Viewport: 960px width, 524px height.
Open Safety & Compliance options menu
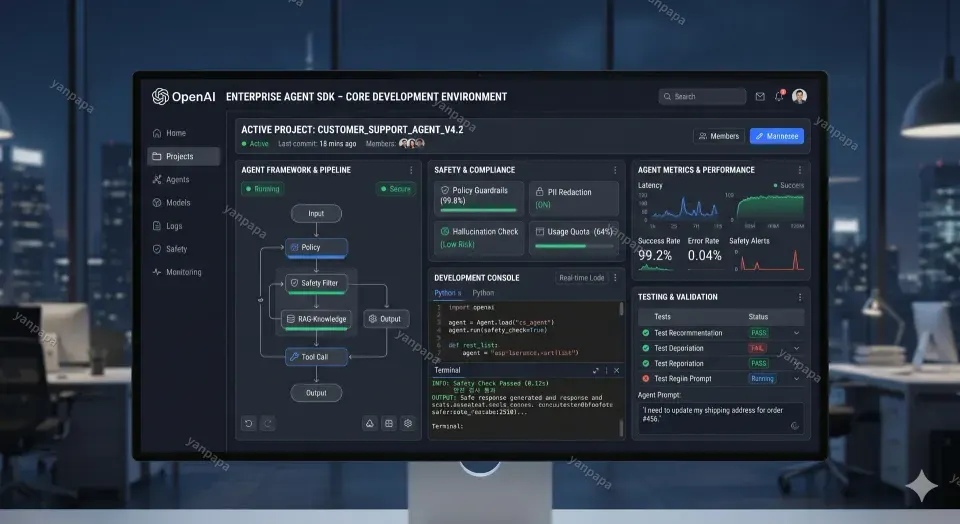click(615, 170)
